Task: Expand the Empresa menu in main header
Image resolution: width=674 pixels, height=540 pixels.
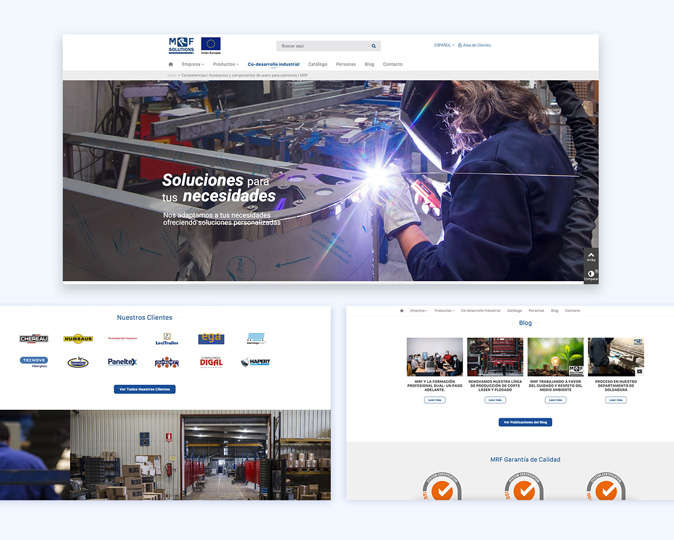Action: coord(193,64)
